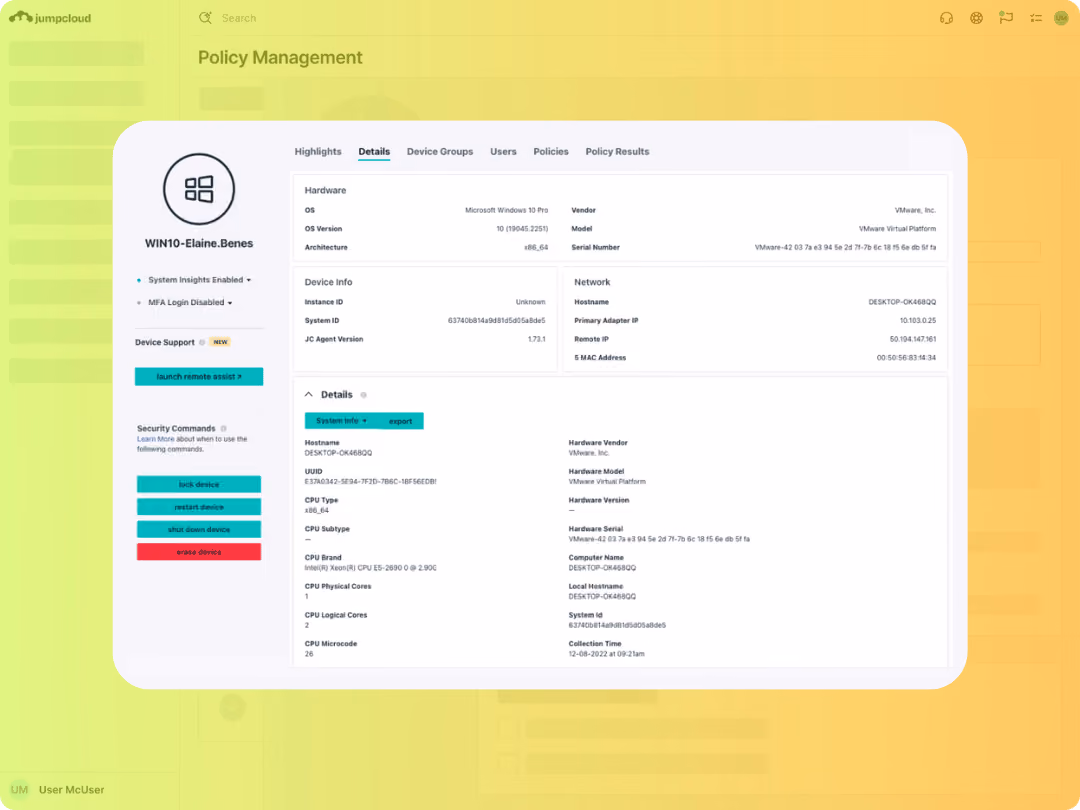Screen dimensions: 1080x810
Task: Open the UM user avatar menu, top right
Action: point(1061,18)
